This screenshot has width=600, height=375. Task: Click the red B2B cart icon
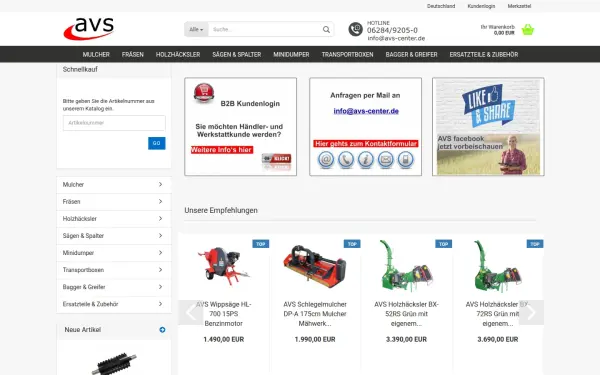coord(204,93)
